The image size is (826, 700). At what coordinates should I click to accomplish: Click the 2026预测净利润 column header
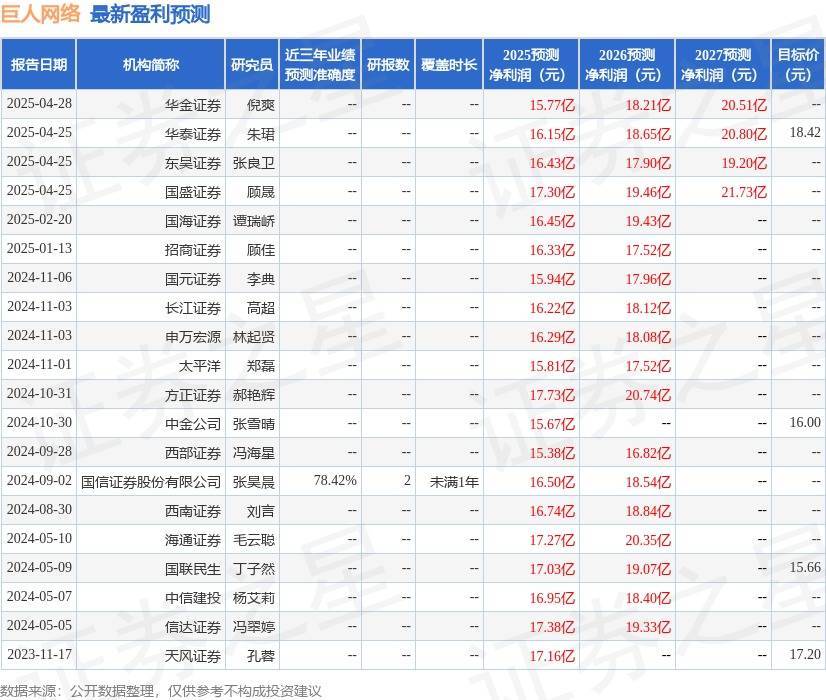pyautogui.click(x=626, y=64)
